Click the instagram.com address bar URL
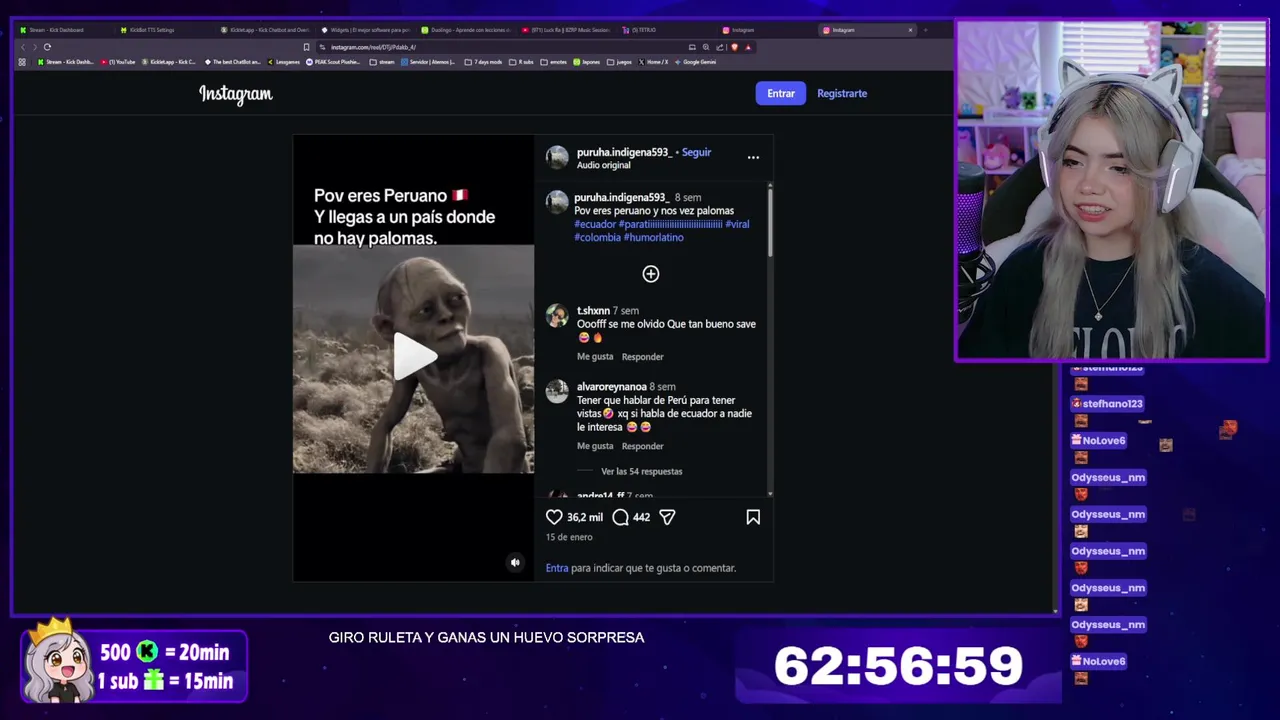The height and width of the screenshot is (720, 1280). (x=373, y=47)
